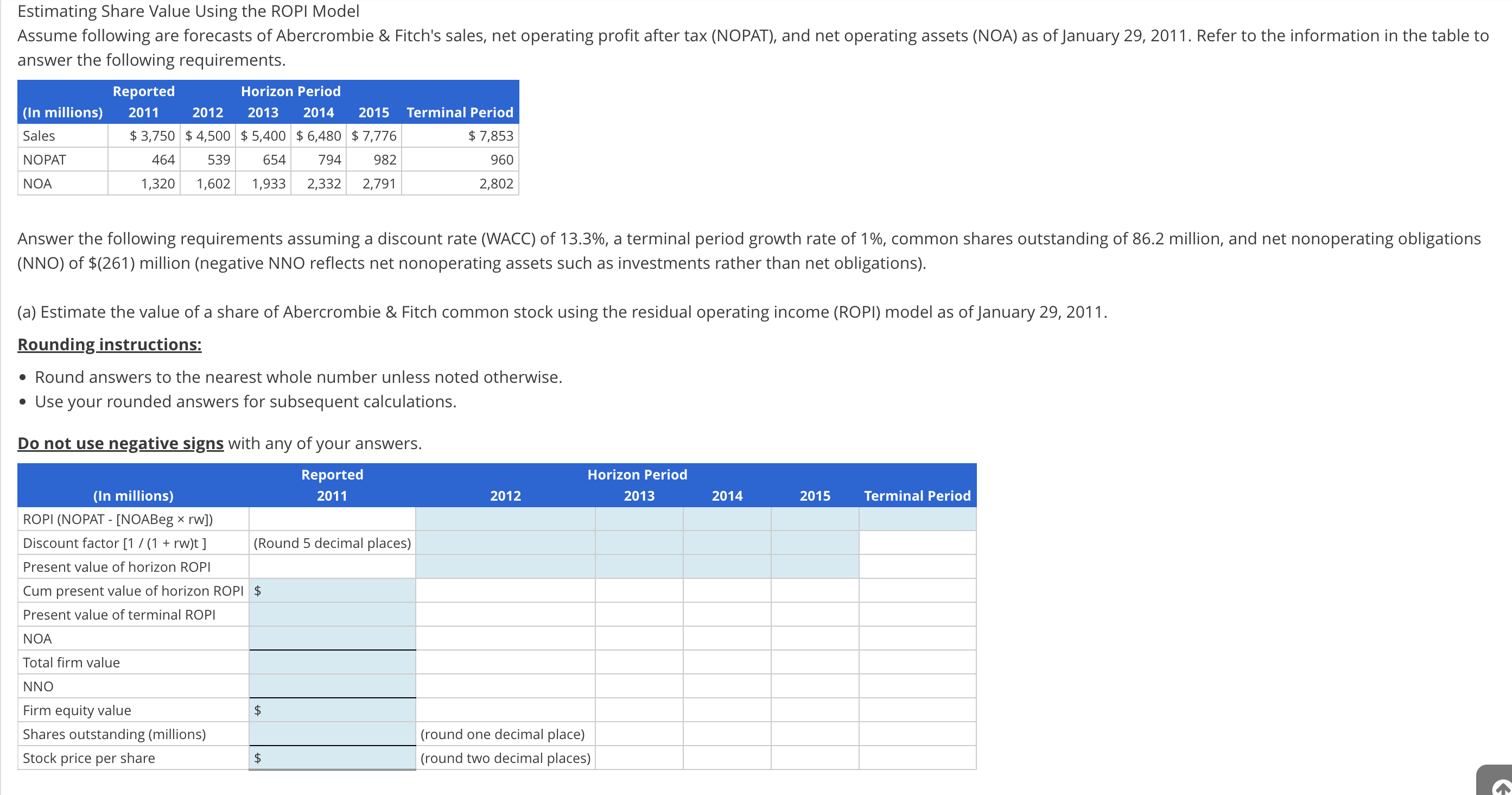The height and width of the screenshot is (795, 1512).
Task: Click Present value of horizon ROPI 2014 cell
Action: tap(727, 566)
